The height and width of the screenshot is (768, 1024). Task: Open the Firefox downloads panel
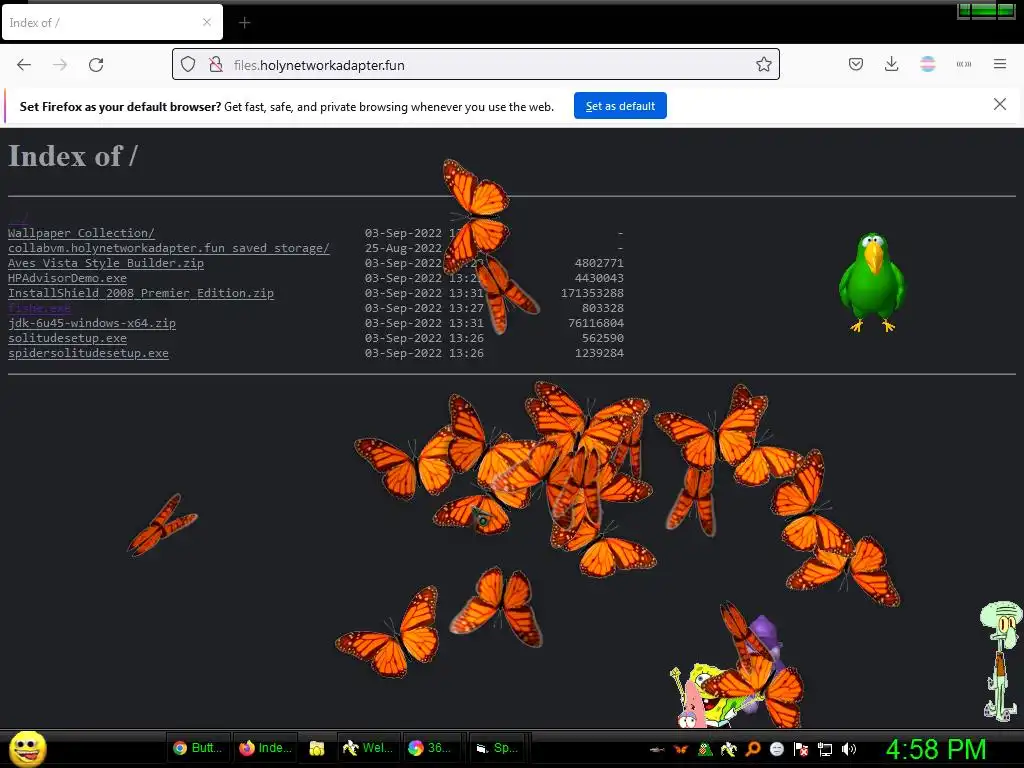pyautogui.click(x=891, y=64)
